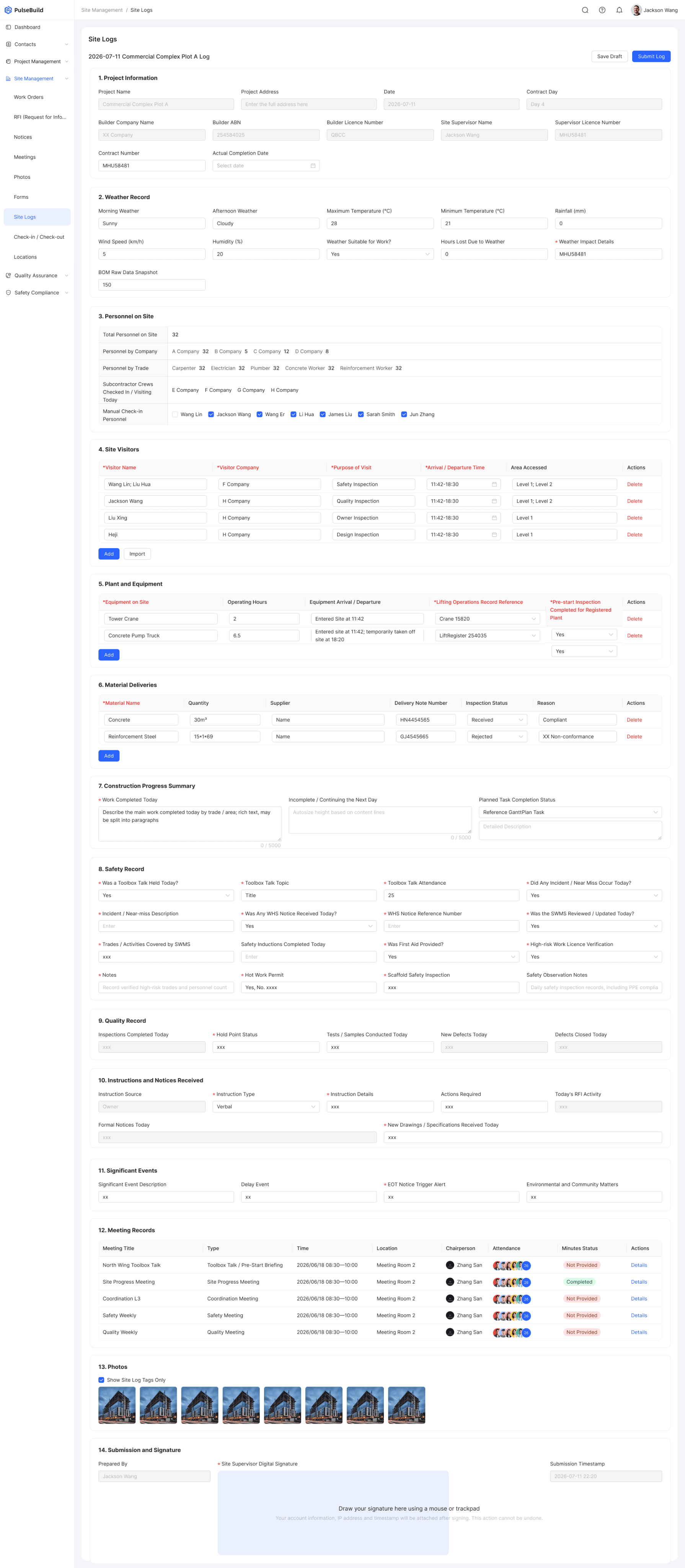Click the first site photo thumbnail
The width and height of the screenshot is (685, 1568).
coord(117,1405)
